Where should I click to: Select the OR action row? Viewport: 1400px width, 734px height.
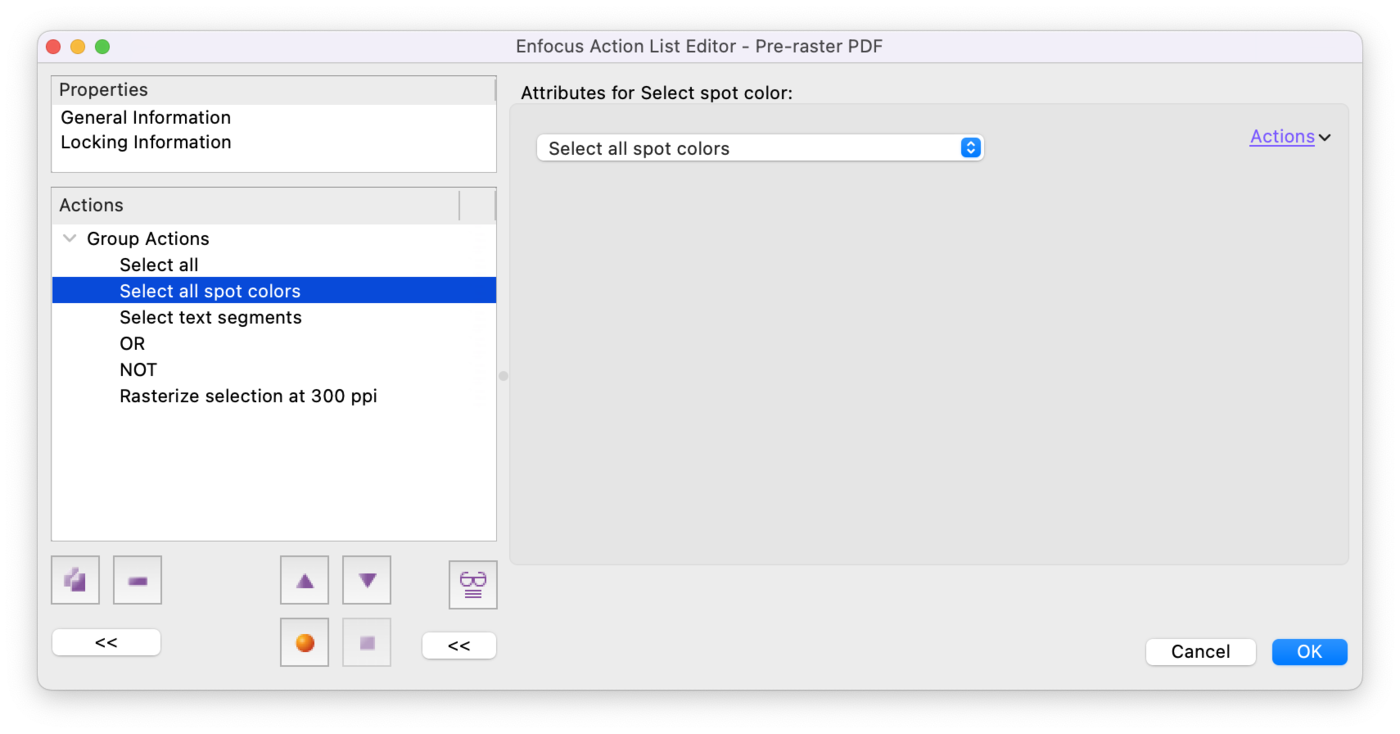274,343
